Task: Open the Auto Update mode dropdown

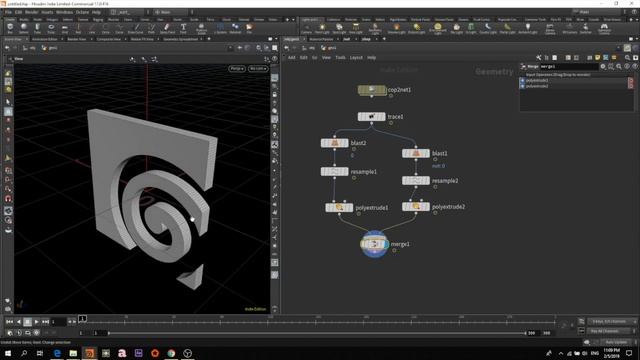Action: 616,342
